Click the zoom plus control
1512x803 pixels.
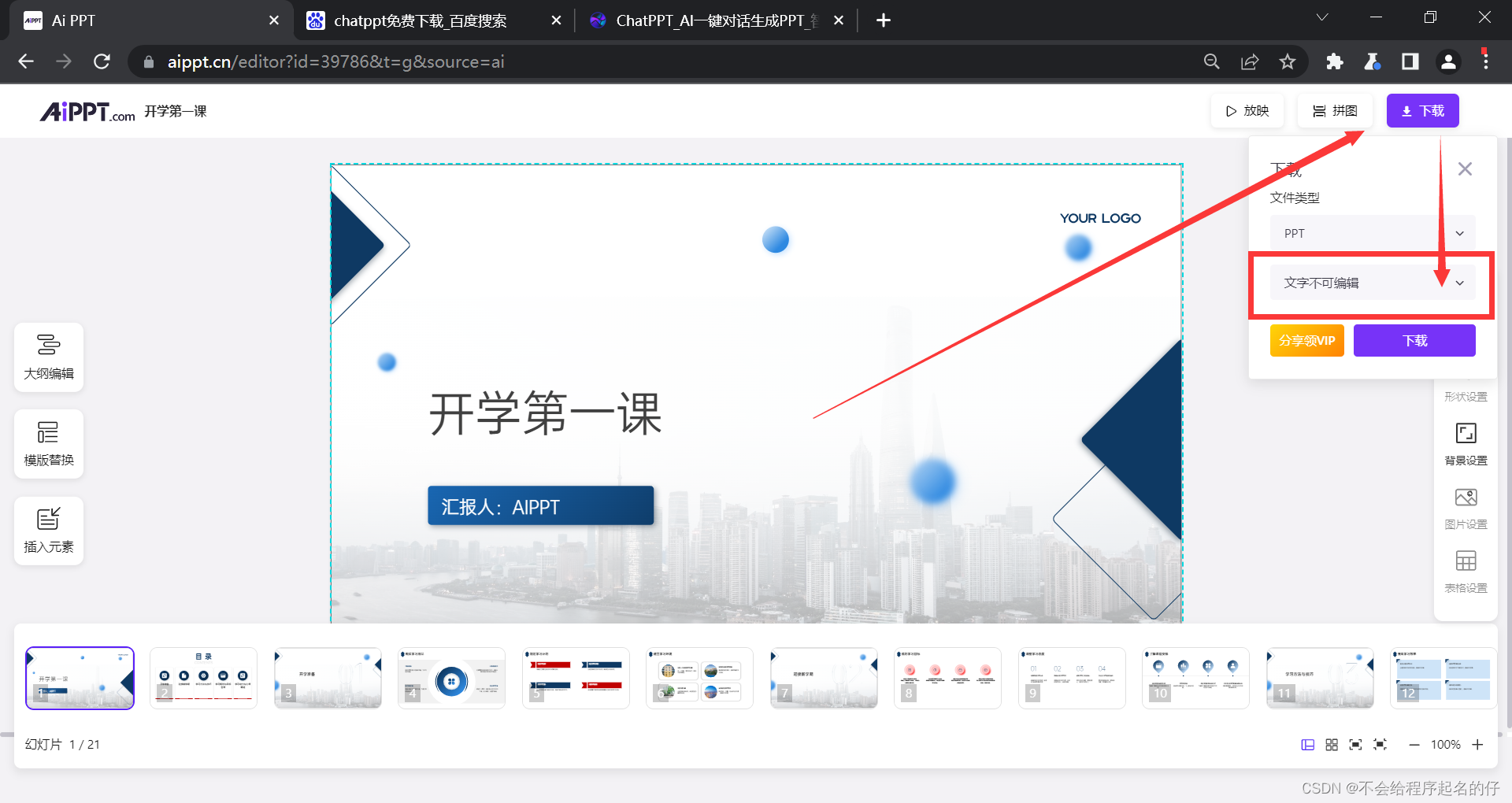pyautogui.click(x=1479, y=744)
